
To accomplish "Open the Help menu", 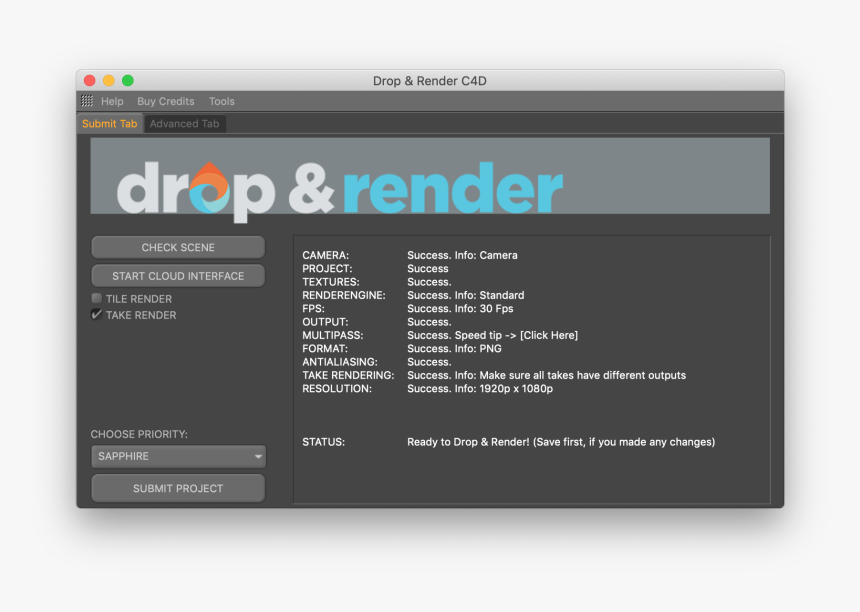I will pos(112,101).
